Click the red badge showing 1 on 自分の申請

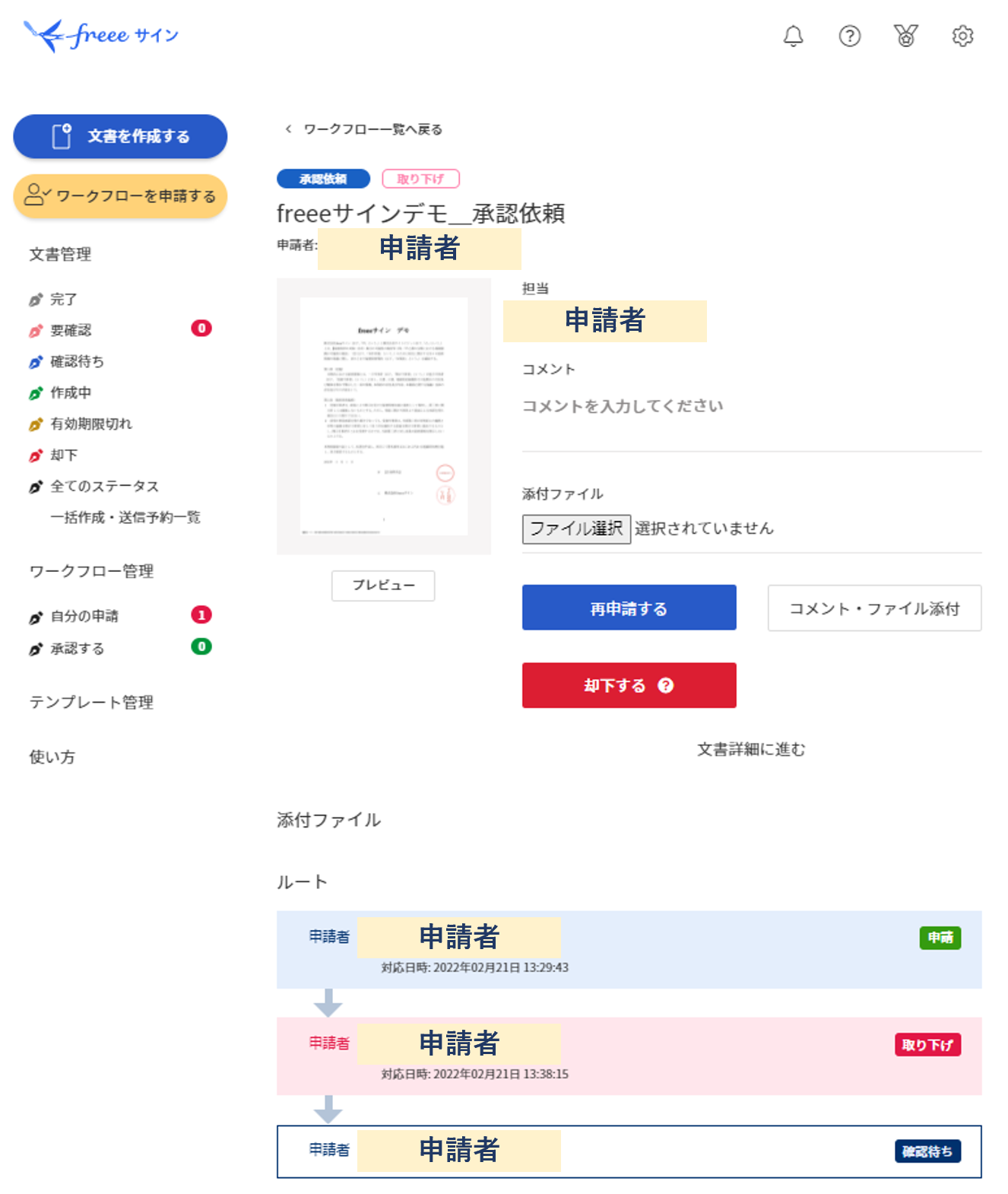click(x=201, y=614)
